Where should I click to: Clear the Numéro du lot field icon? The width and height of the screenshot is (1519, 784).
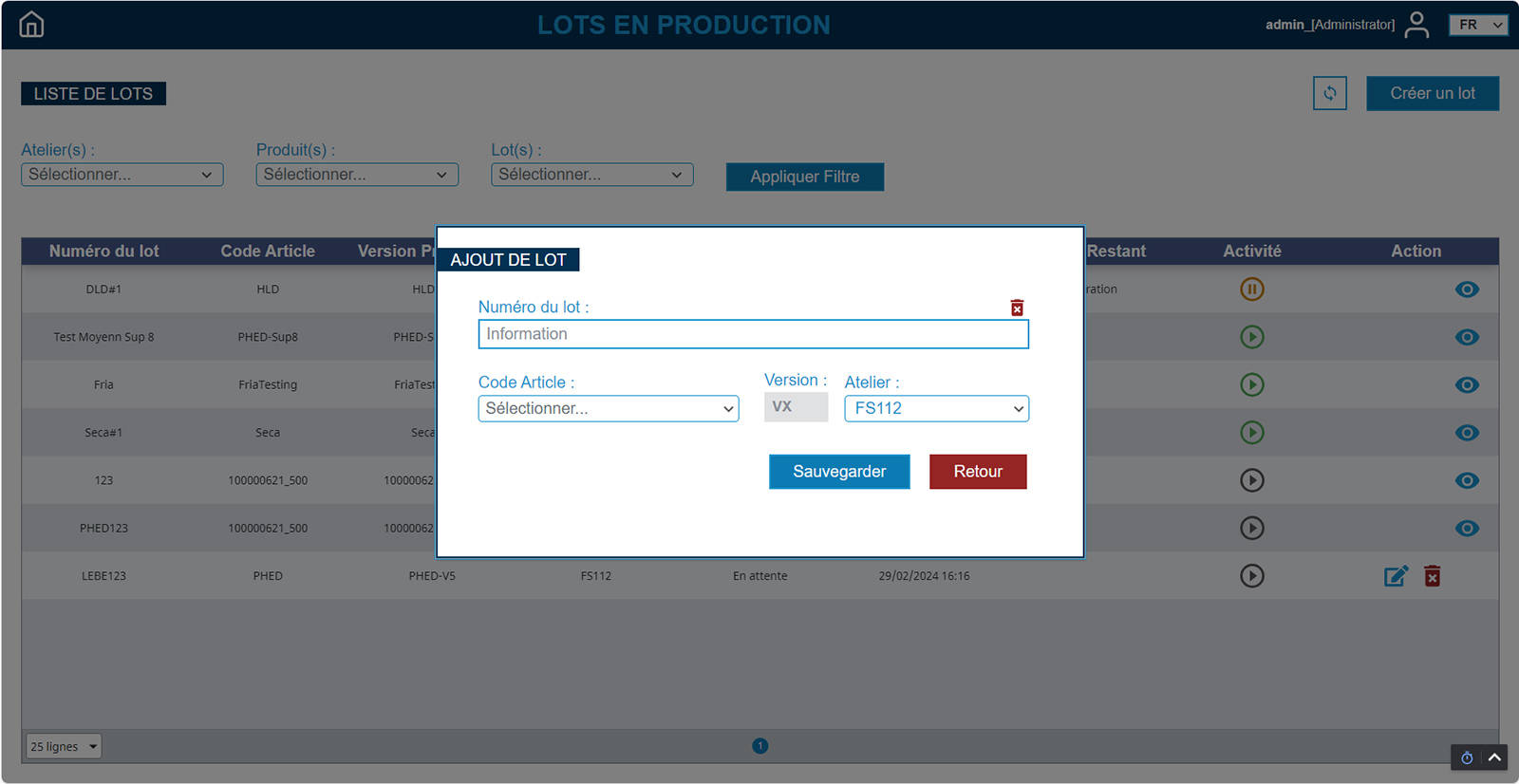[1017, 308]
